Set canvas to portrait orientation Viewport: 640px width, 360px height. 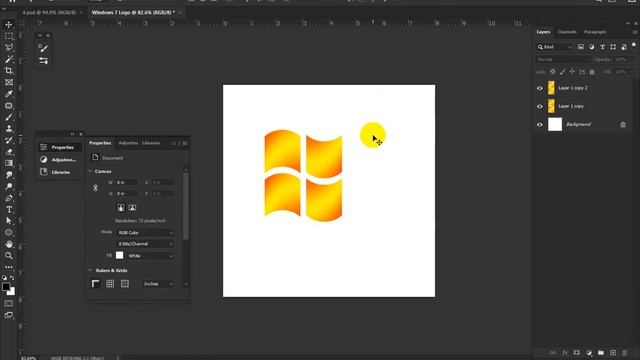pyautogui.click(x=121, y=208)
